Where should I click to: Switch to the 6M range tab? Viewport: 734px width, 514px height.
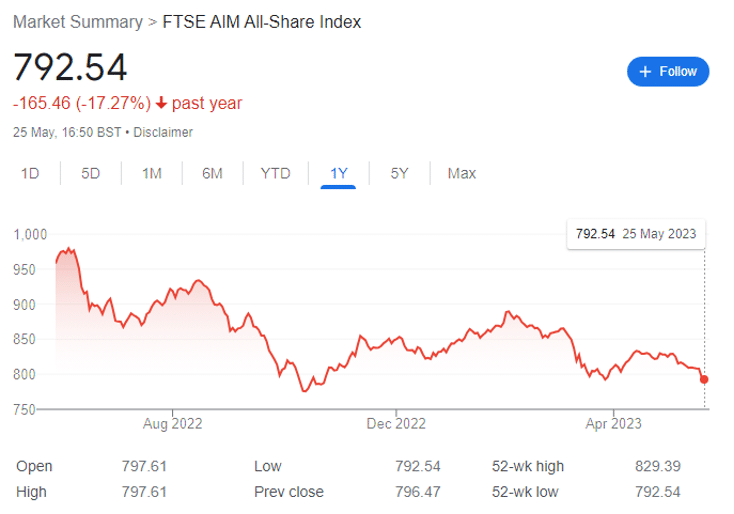tap(212, 174)
